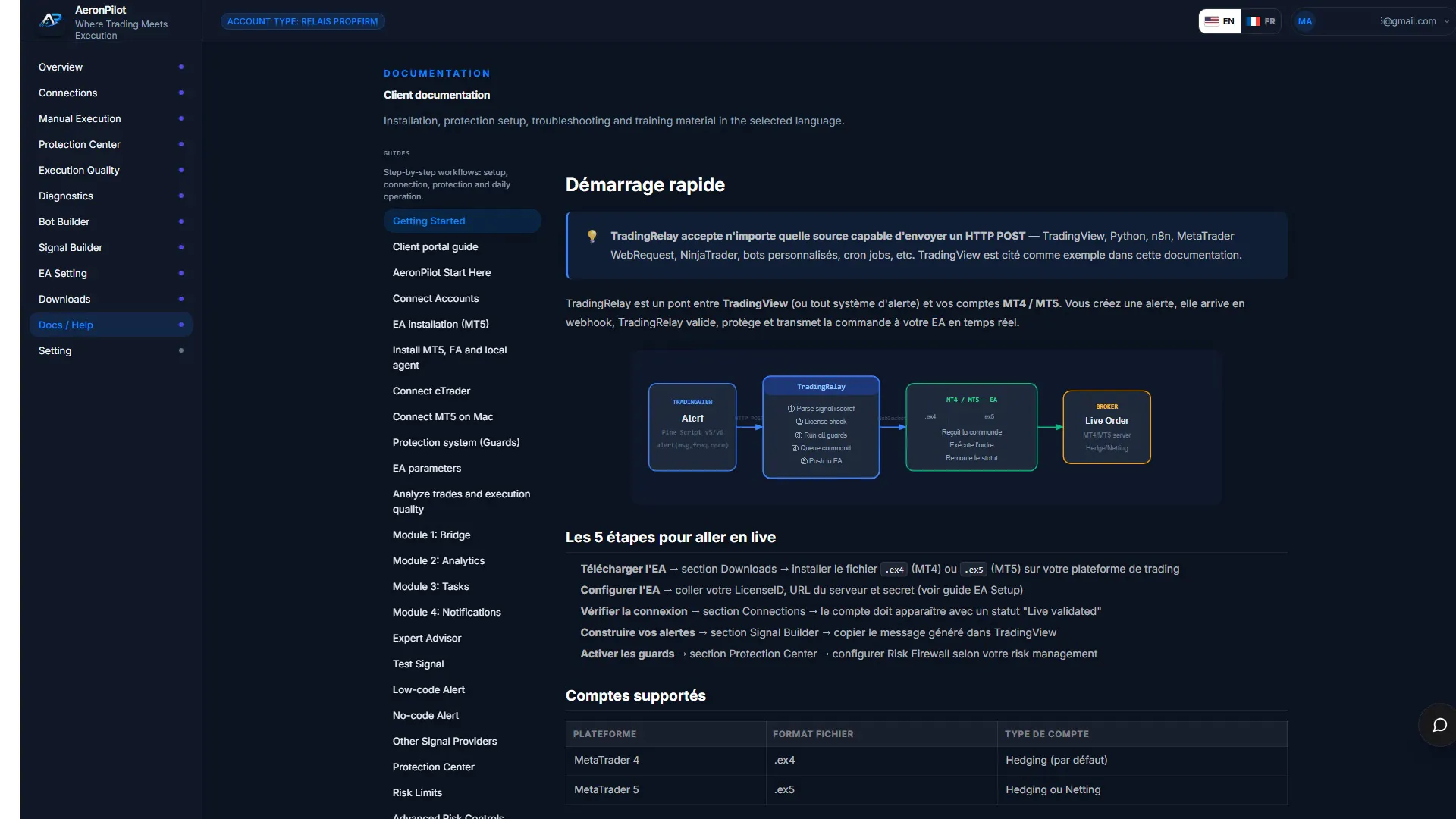Open AeronPilot Start Here guide
Image resolution: width=1456 pixels, height=819 pixels.
click(462, 272)
